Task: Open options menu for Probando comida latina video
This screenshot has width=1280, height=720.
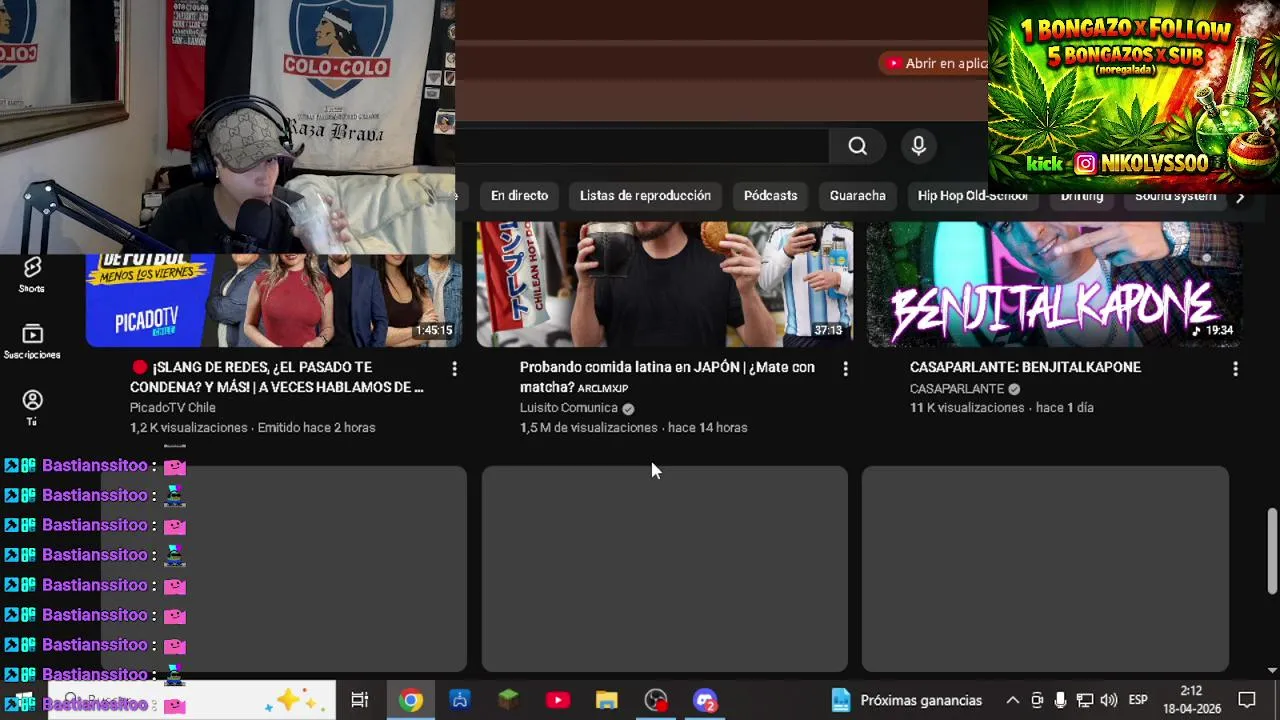Action: tap(845, 369)
